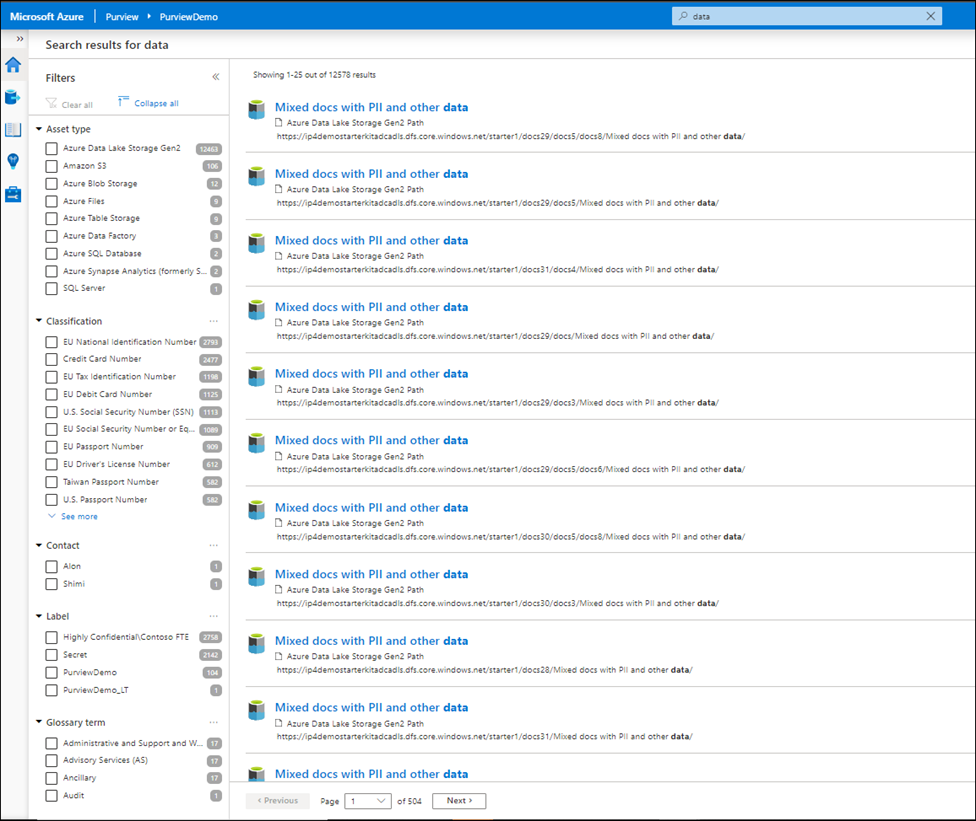Click Clear all filters

click(x=69, y=104)
